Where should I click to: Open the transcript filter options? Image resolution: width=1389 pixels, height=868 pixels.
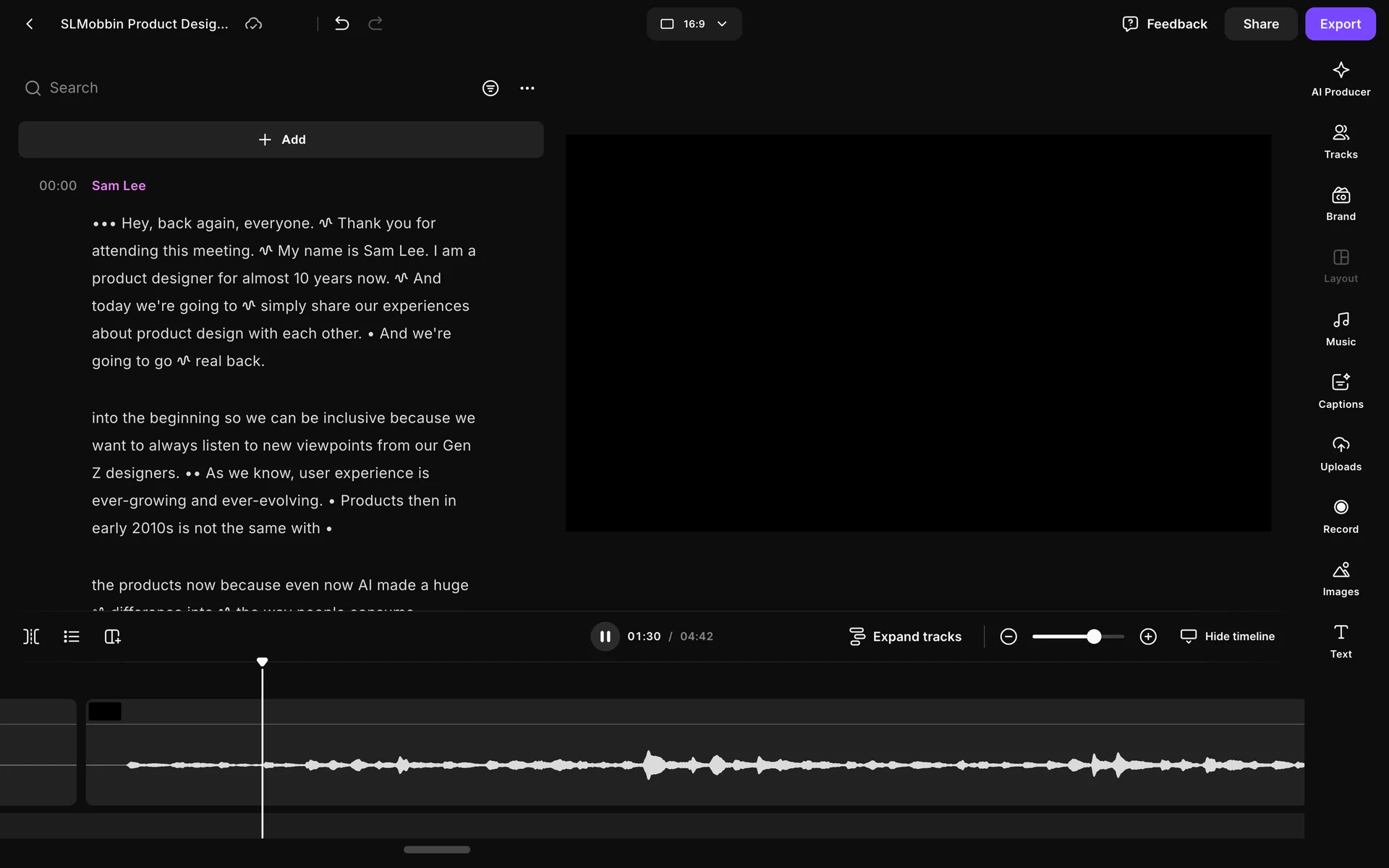[x=490, y=88]
